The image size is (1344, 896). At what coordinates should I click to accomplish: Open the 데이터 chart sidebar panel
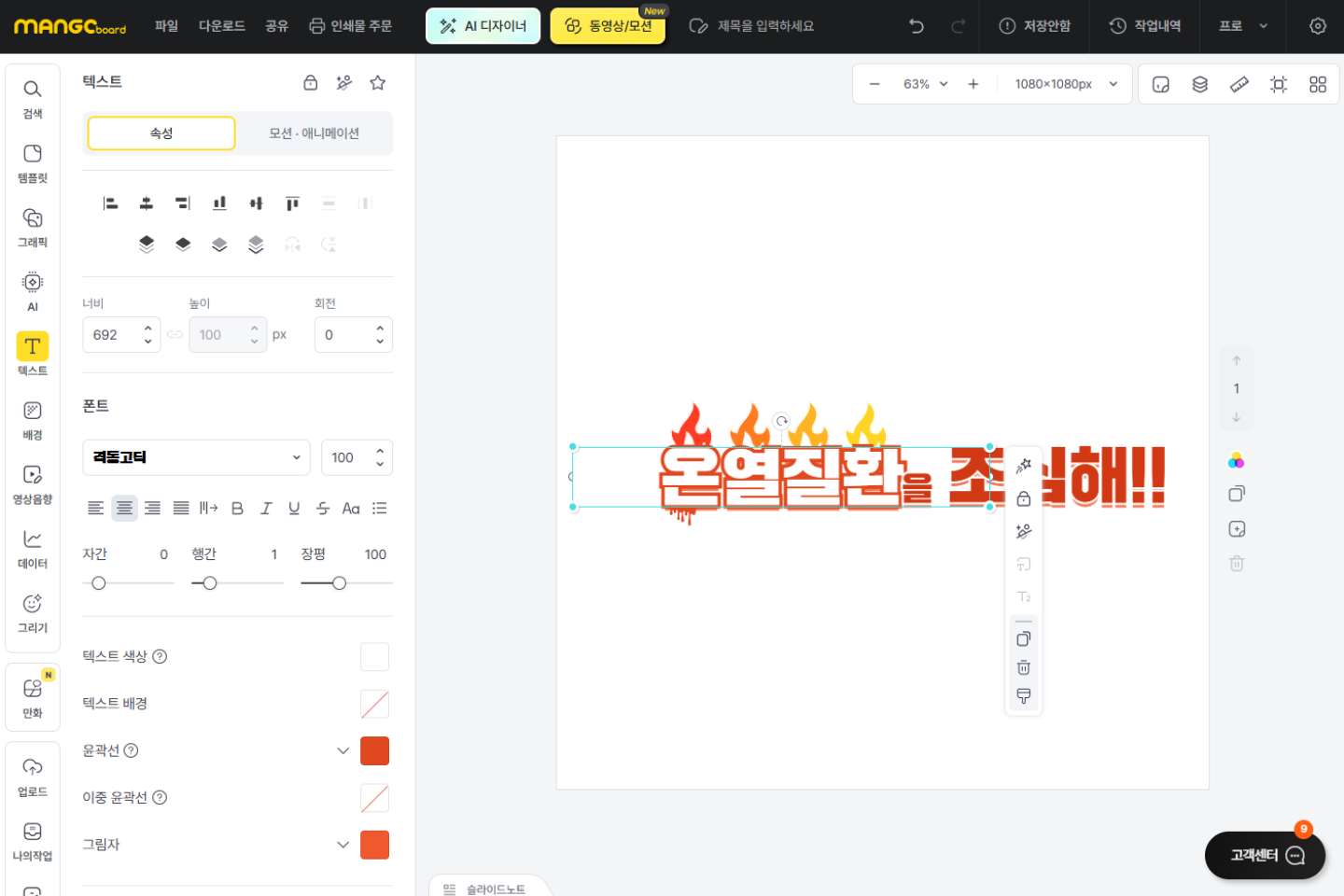33,548
